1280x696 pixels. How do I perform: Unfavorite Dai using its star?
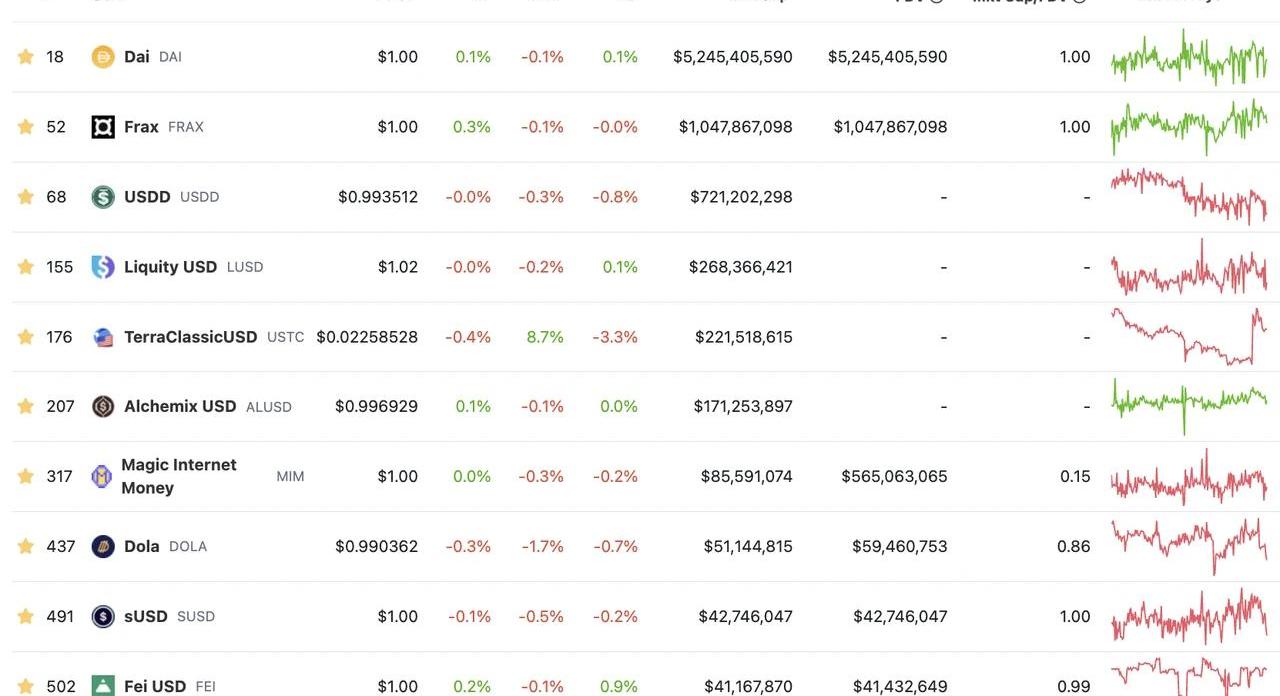pyautogui.click(x=26, y=57)
